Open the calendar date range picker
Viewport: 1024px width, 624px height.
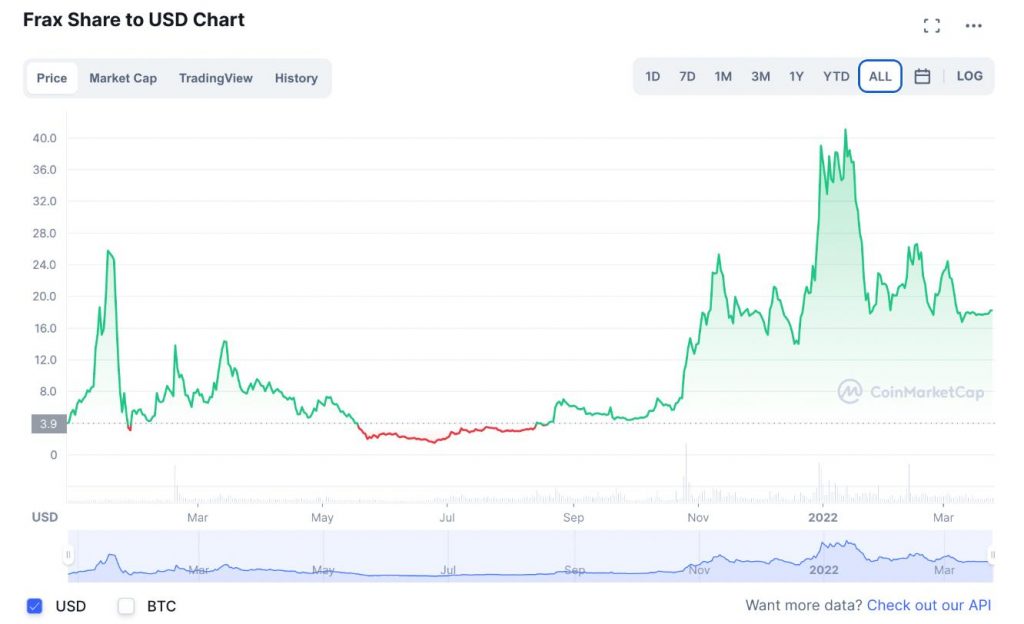click(x=922, y=77)
